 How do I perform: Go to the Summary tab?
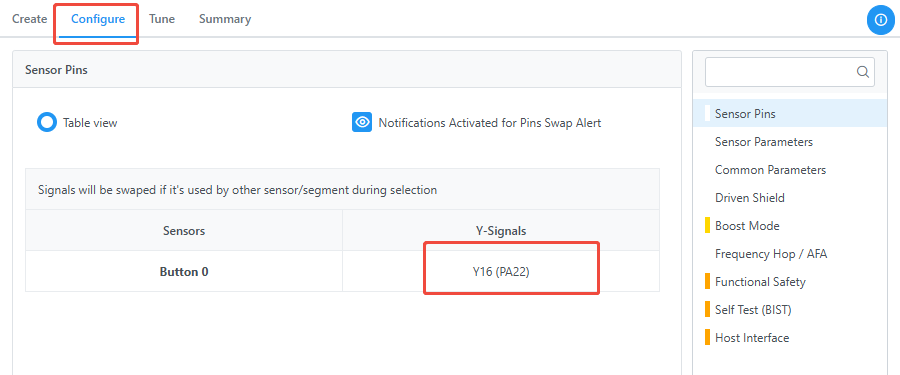click(225, 19)
